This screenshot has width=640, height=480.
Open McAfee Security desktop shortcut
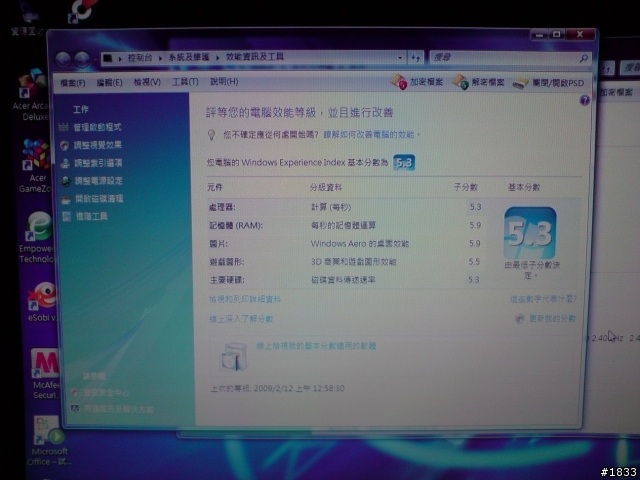tap(46, 374)
